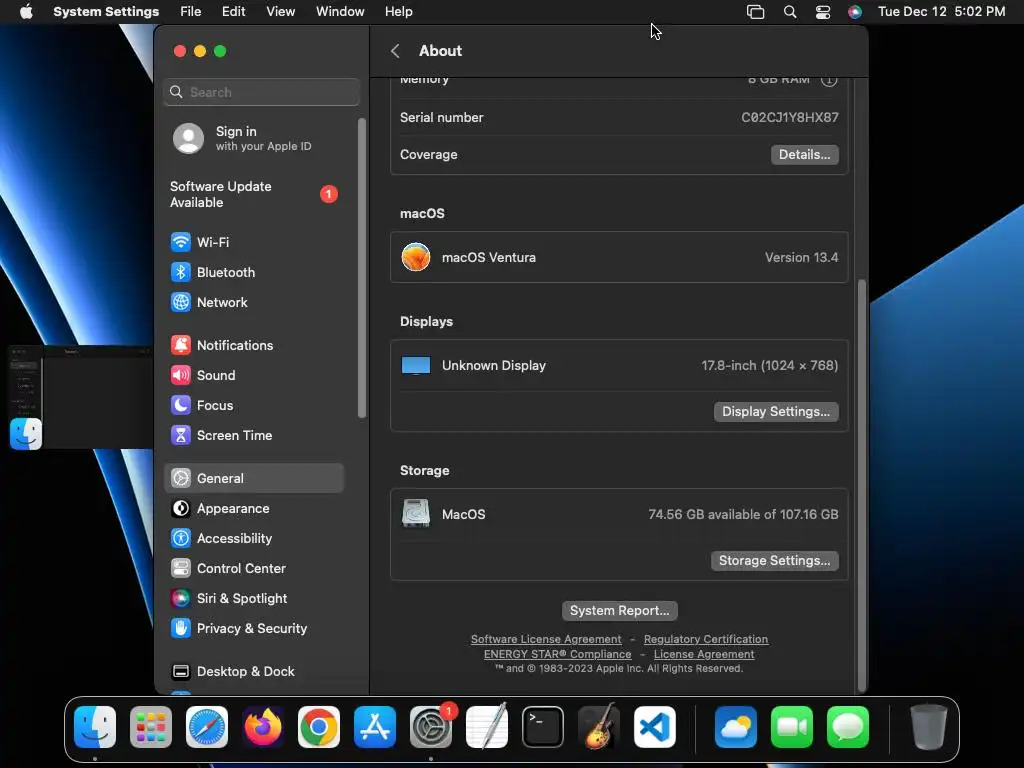Open the System Settings app menu
Image resolution: width=1024 pixels, height=768 pixels.
(106, 12)
